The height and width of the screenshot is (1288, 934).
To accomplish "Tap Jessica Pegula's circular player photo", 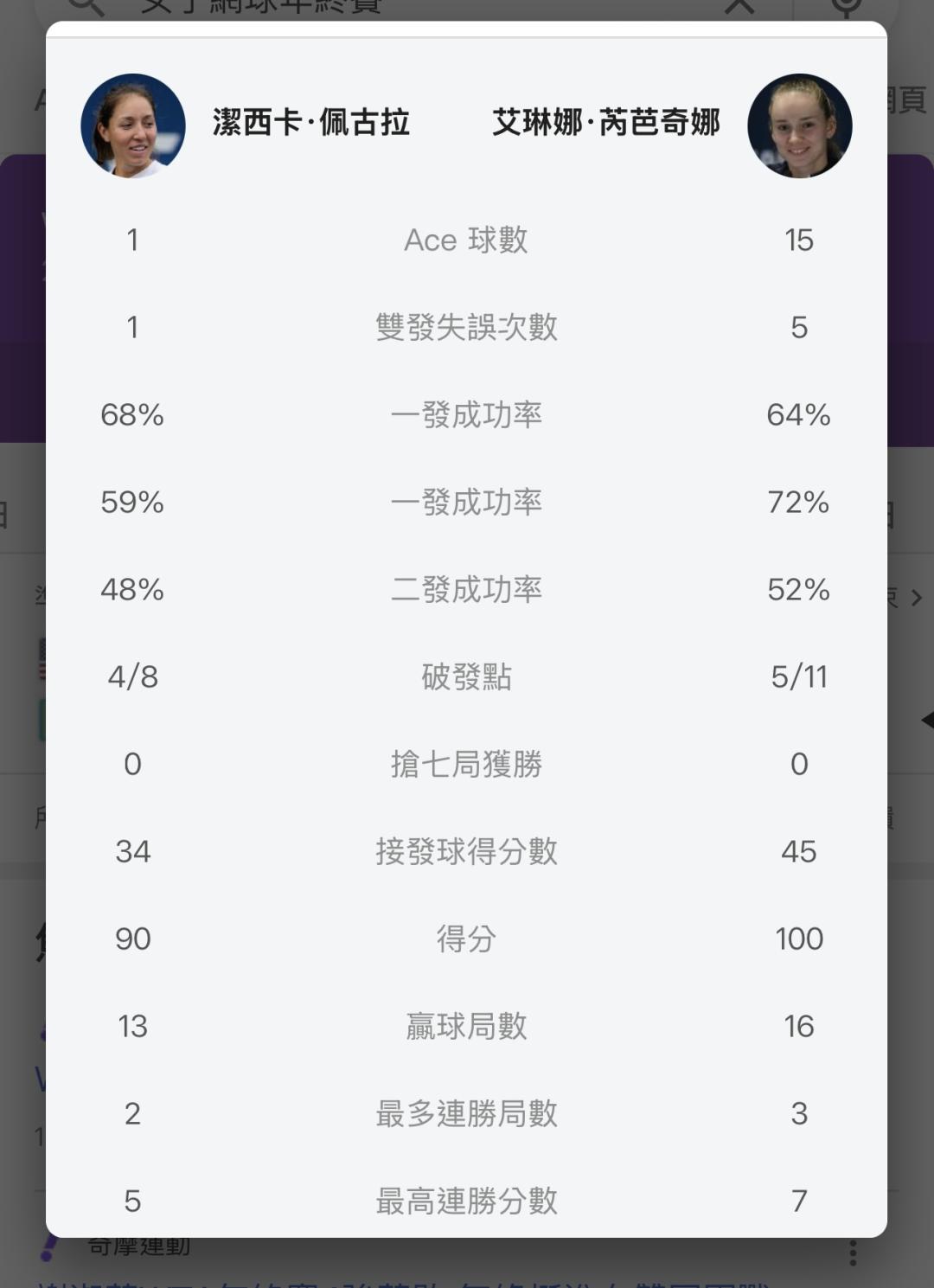I will [x=133, y=126].
